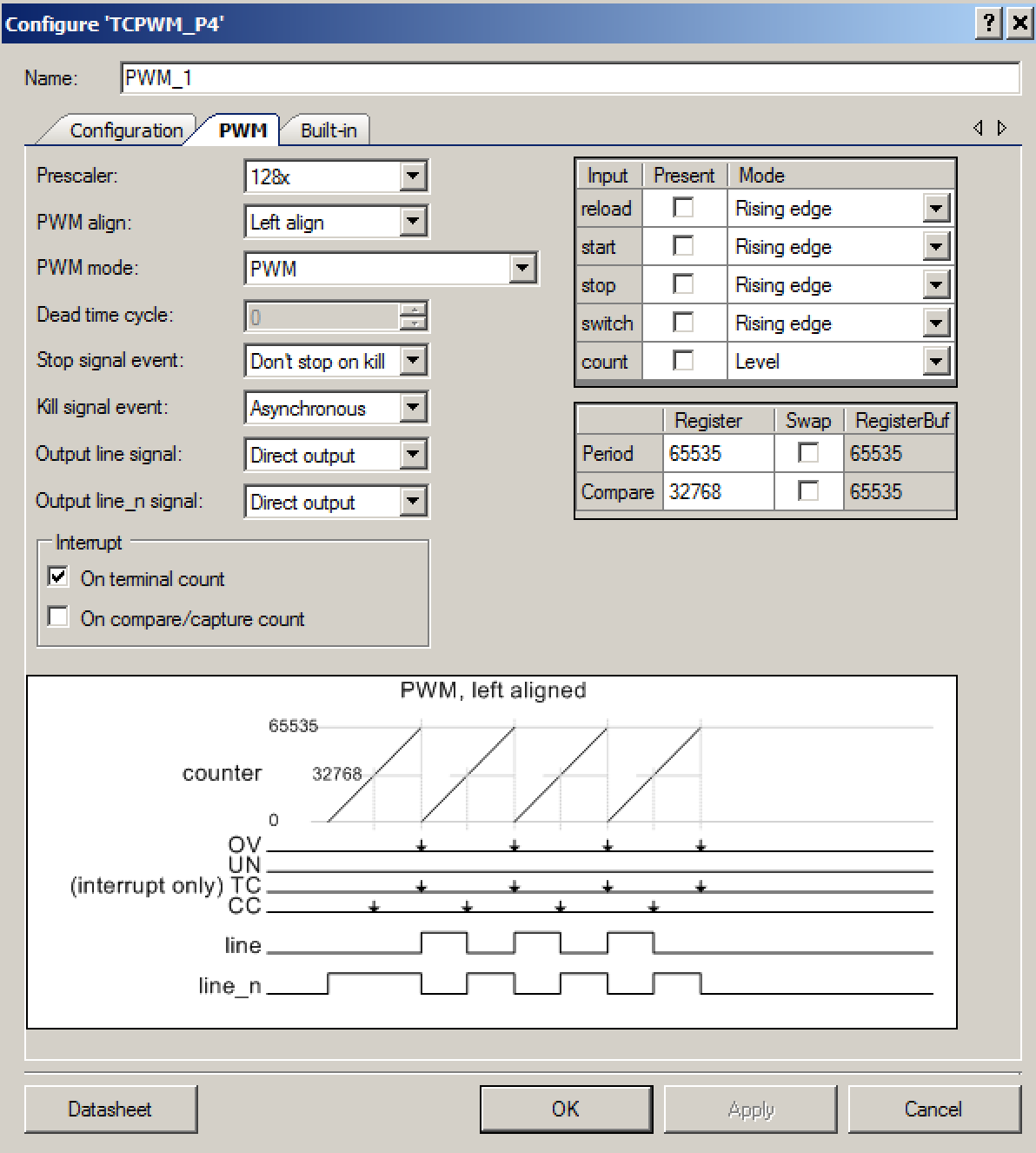Open Output line_n signal dropdown
Image resolution: width=1036 pixels, height=1153 pixels.
(x=413, y=501)
